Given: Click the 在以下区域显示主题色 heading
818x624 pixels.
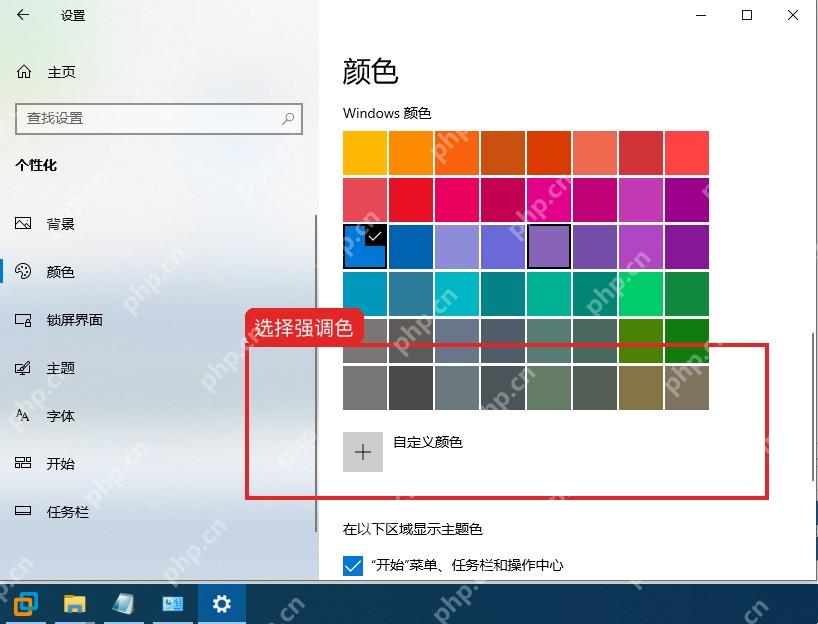Looking at the screenshot, I should (412, 529).
